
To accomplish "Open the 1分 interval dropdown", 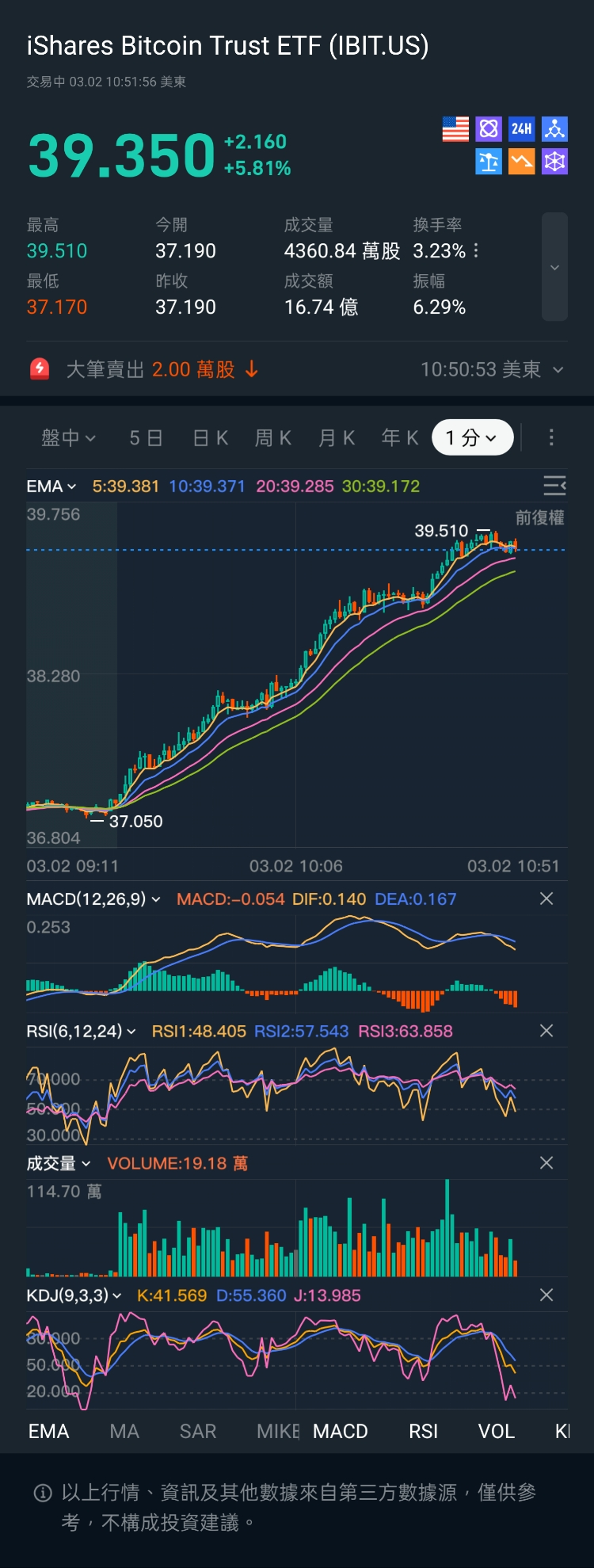I will click(x=472, y=437).
